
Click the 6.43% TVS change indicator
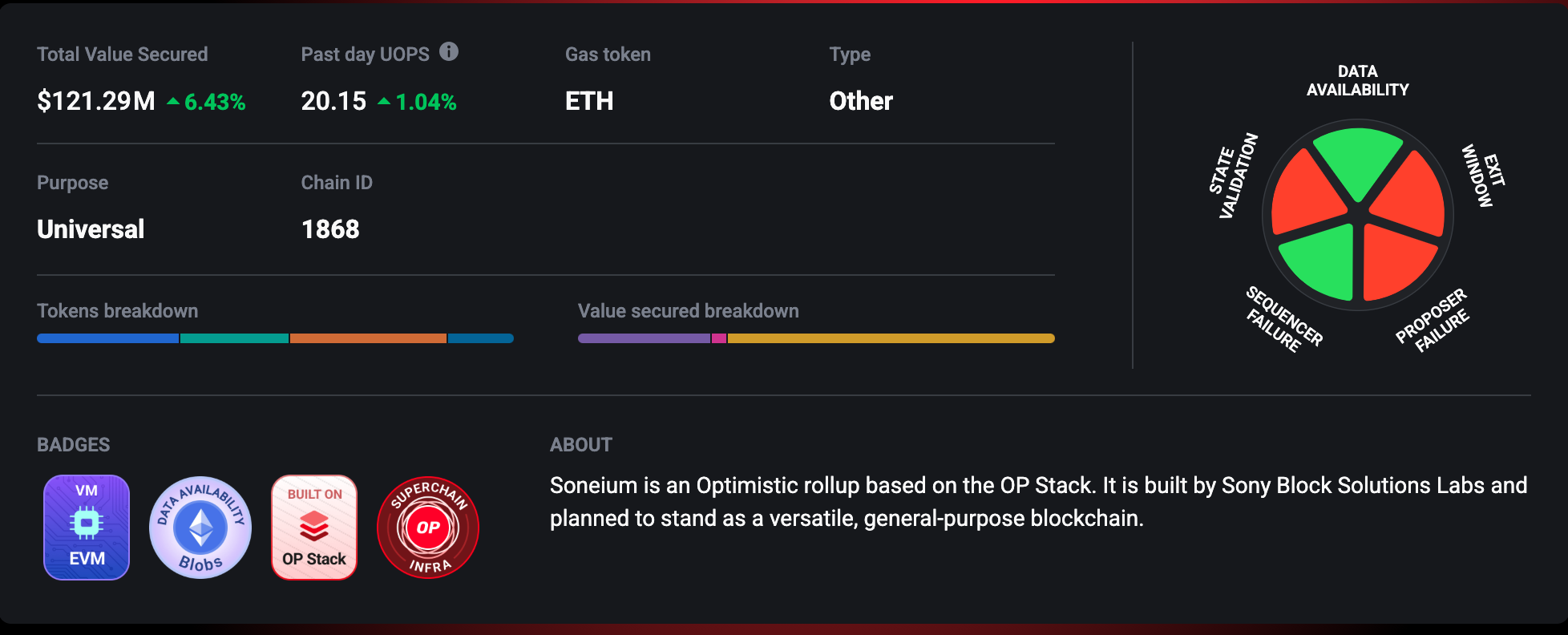pos(207,102)
